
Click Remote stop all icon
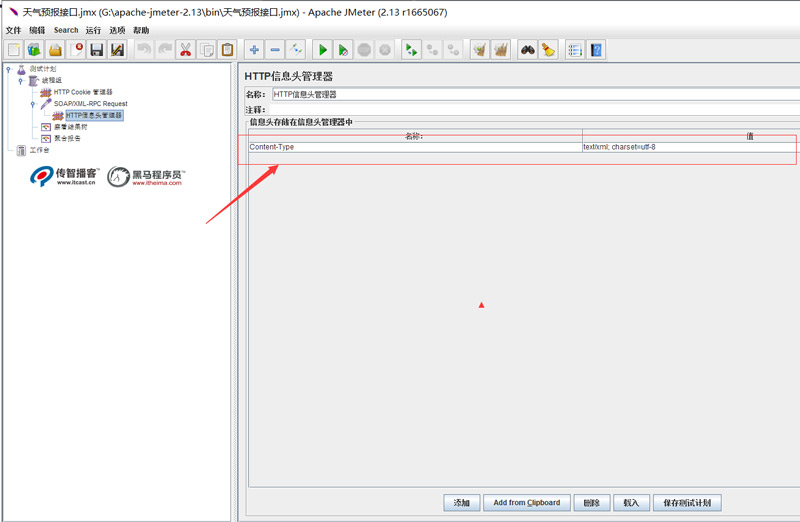click(432, 50)
